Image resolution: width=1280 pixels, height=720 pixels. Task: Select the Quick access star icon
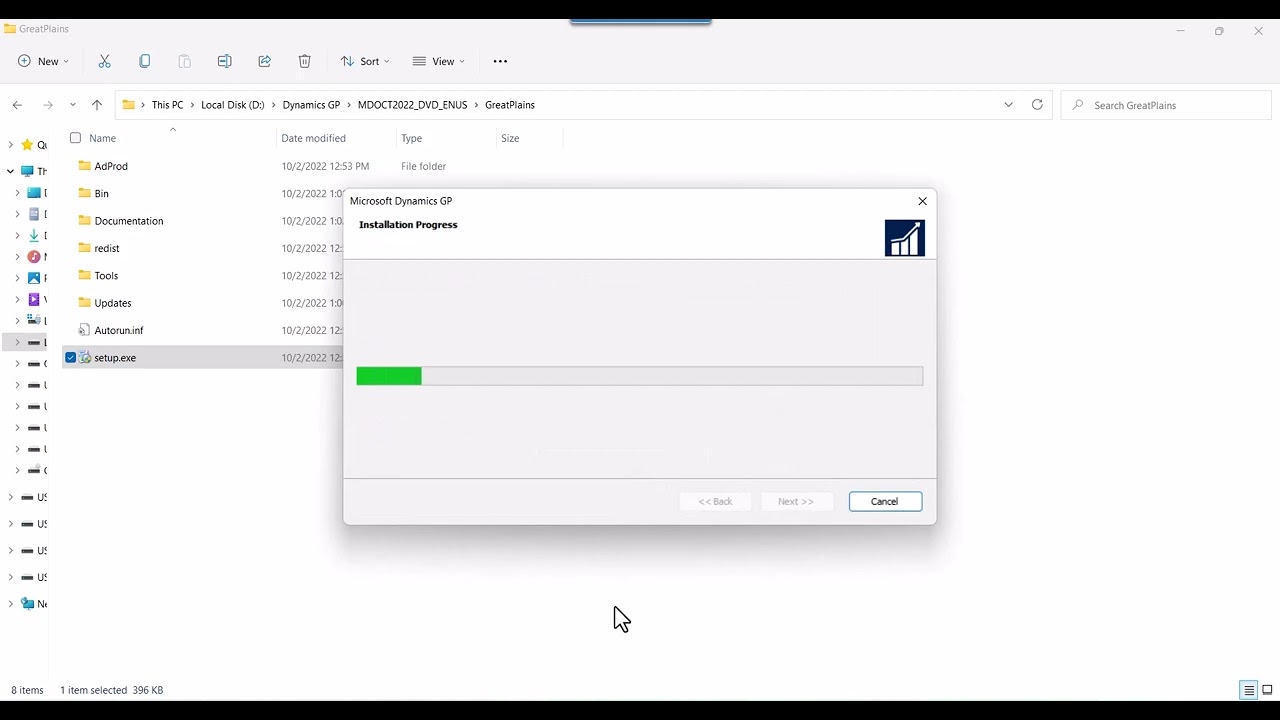tap(27, 145)
